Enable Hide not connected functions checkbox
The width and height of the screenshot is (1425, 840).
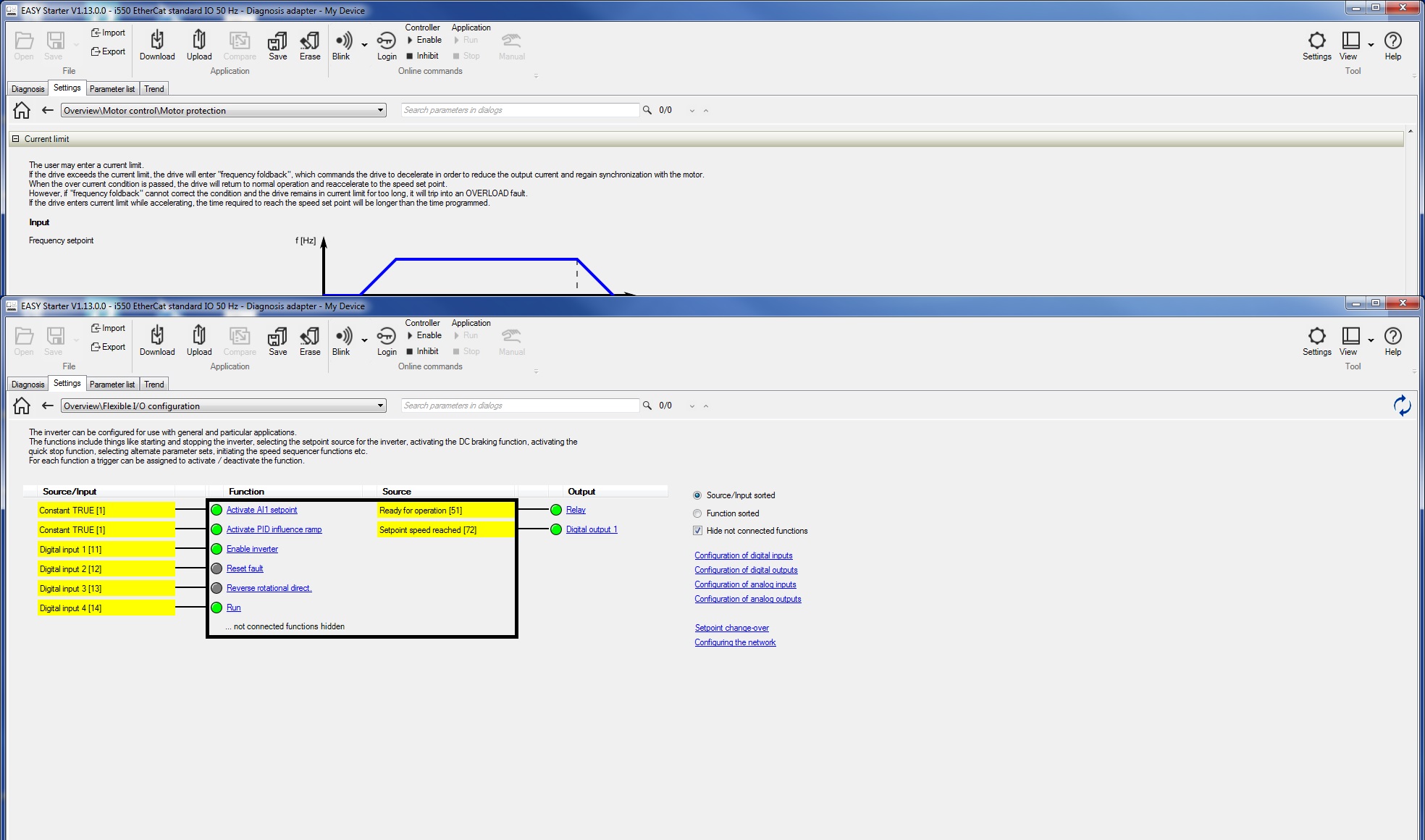pos(699,530)
